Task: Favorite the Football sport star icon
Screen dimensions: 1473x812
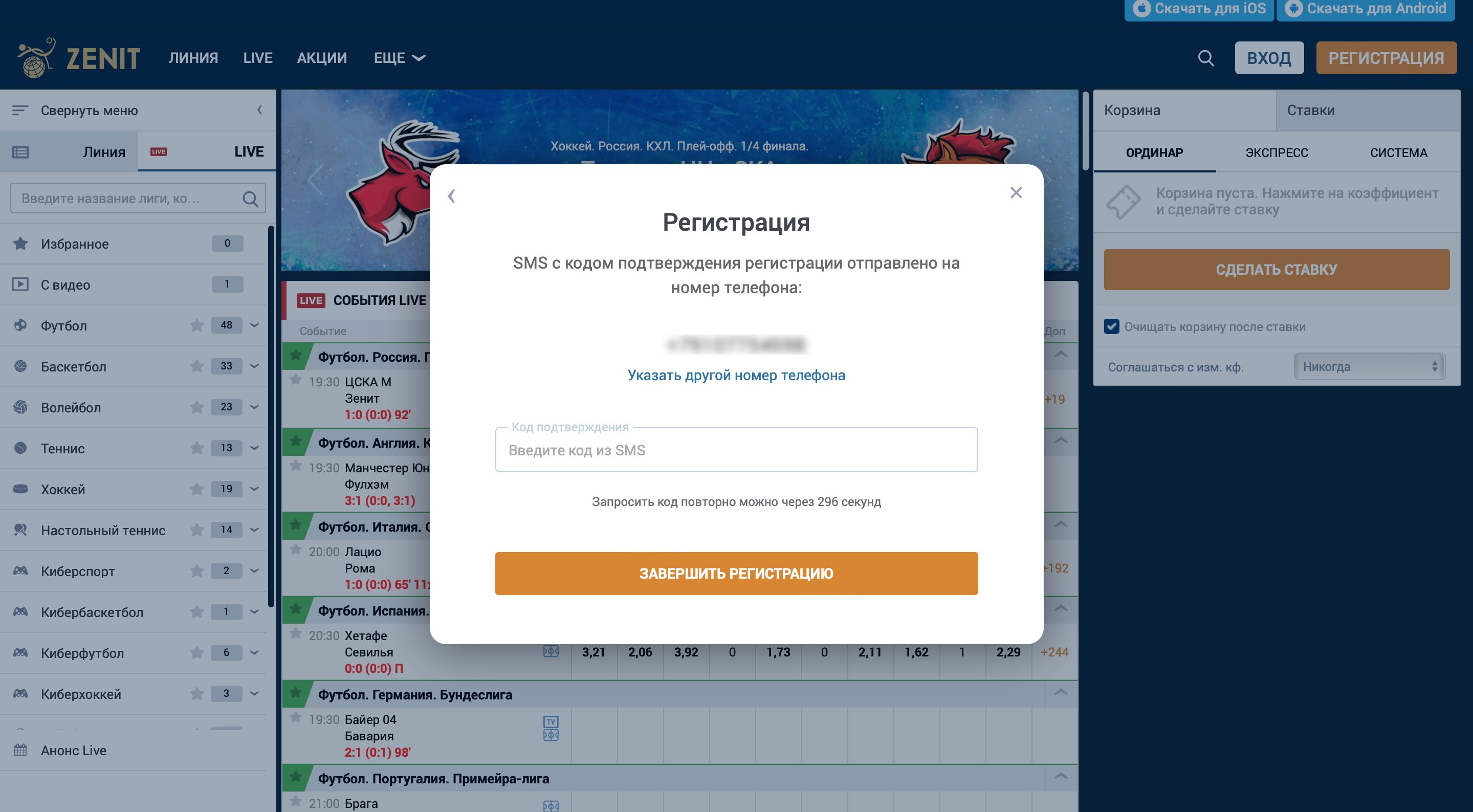Action: coord(196,325)
